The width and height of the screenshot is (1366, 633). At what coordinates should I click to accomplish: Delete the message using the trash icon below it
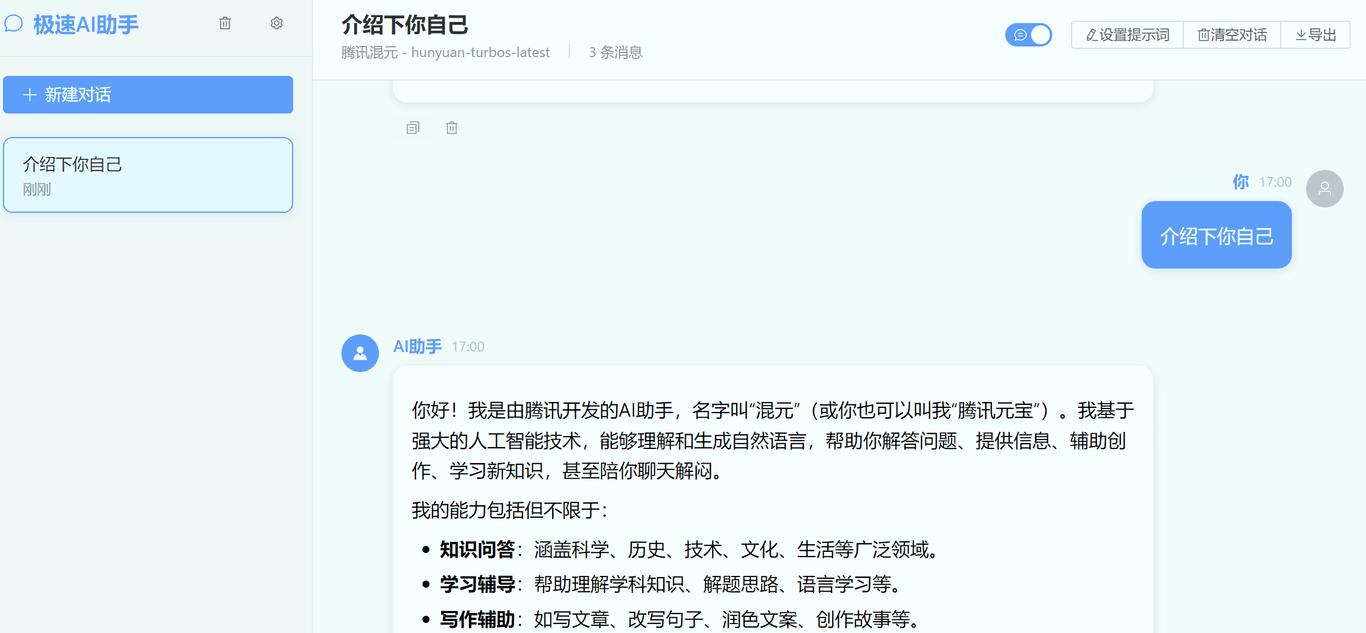click(x=452, y=128)
